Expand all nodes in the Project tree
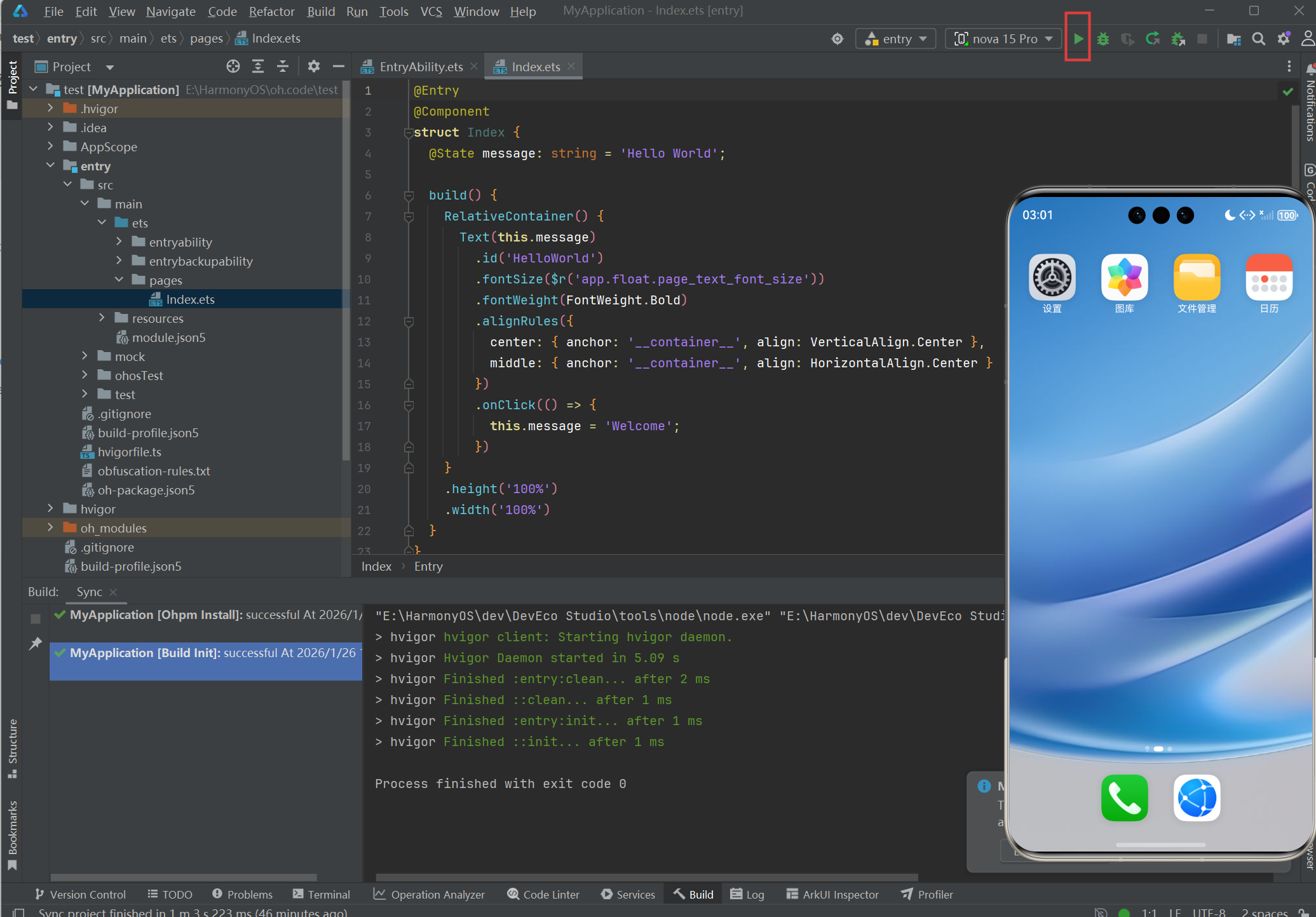The height and width of the screenshot is (917, 1316). tap(258, 67)
